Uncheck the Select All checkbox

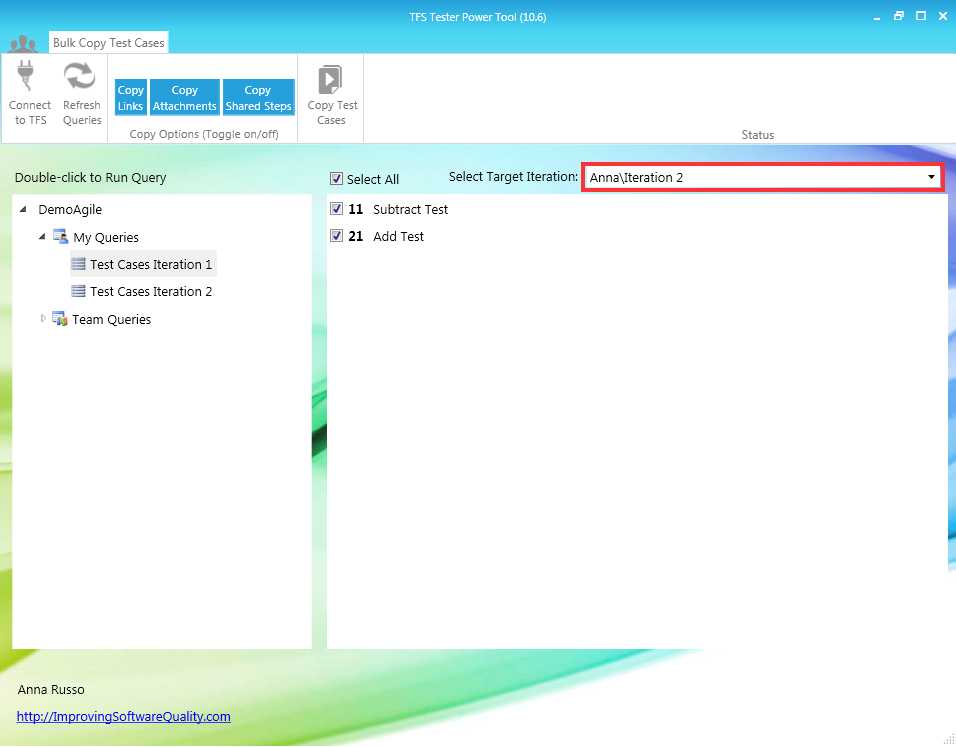pos(337,178)
